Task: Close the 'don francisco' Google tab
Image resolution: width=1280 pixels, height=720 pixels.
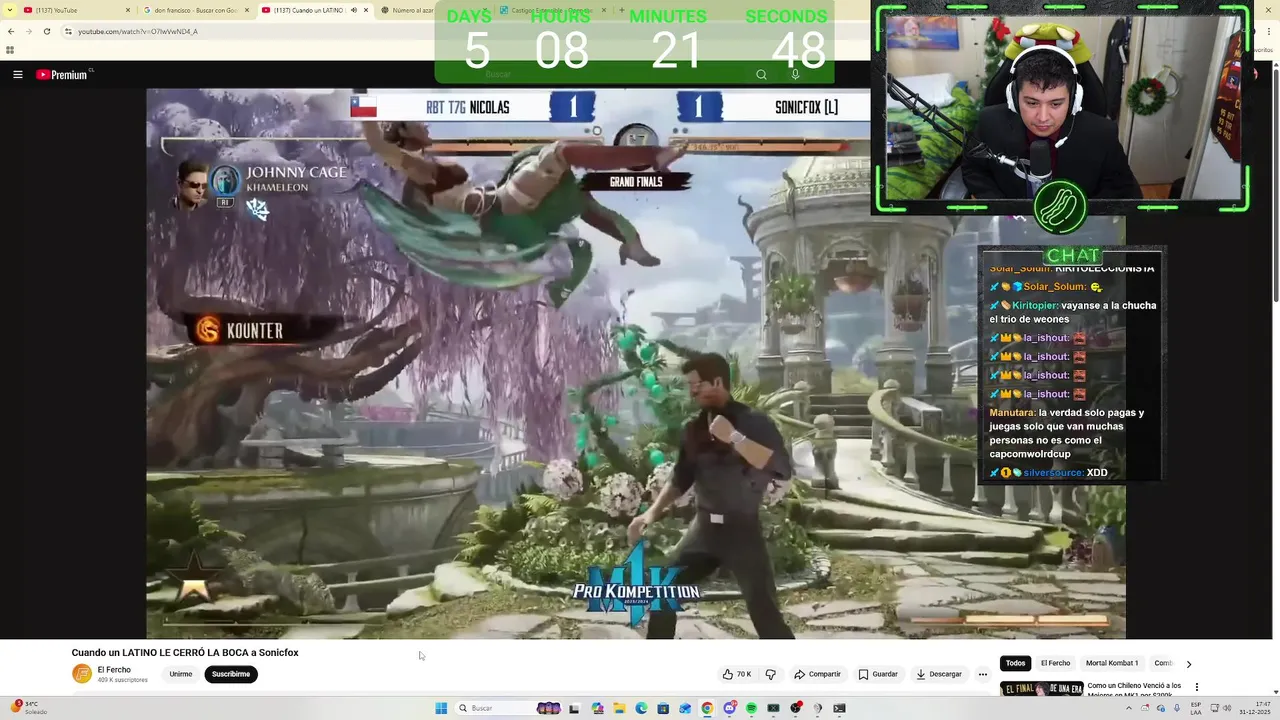Action: [x=247, y=10]
